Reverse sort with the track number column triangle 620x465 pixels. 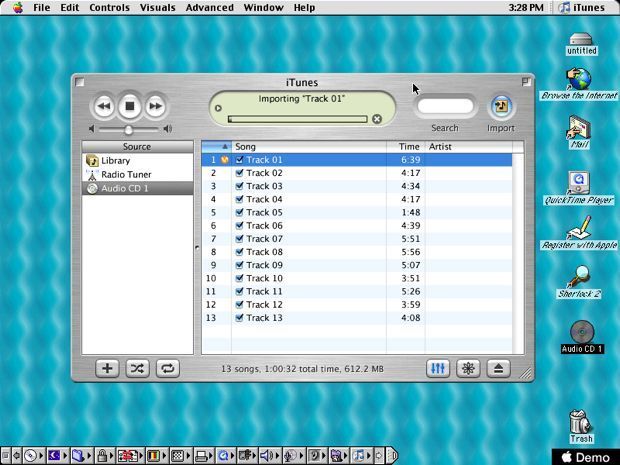[x=225, y=147]
